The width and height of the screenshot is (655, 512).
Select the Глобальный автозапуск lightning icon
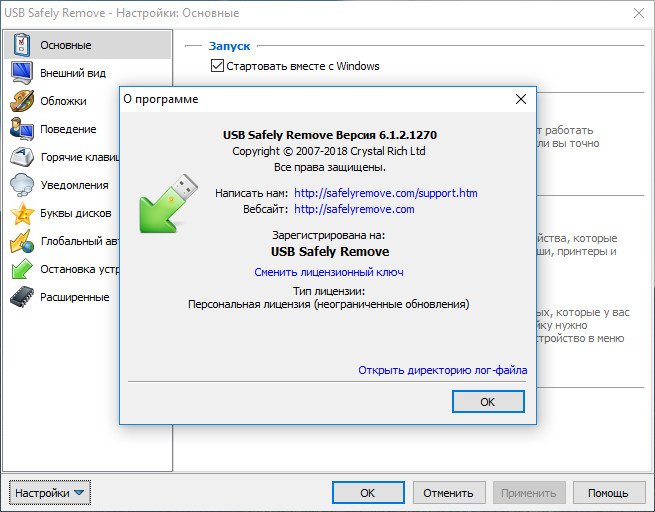pyautogui.click(x=22, y=241)
